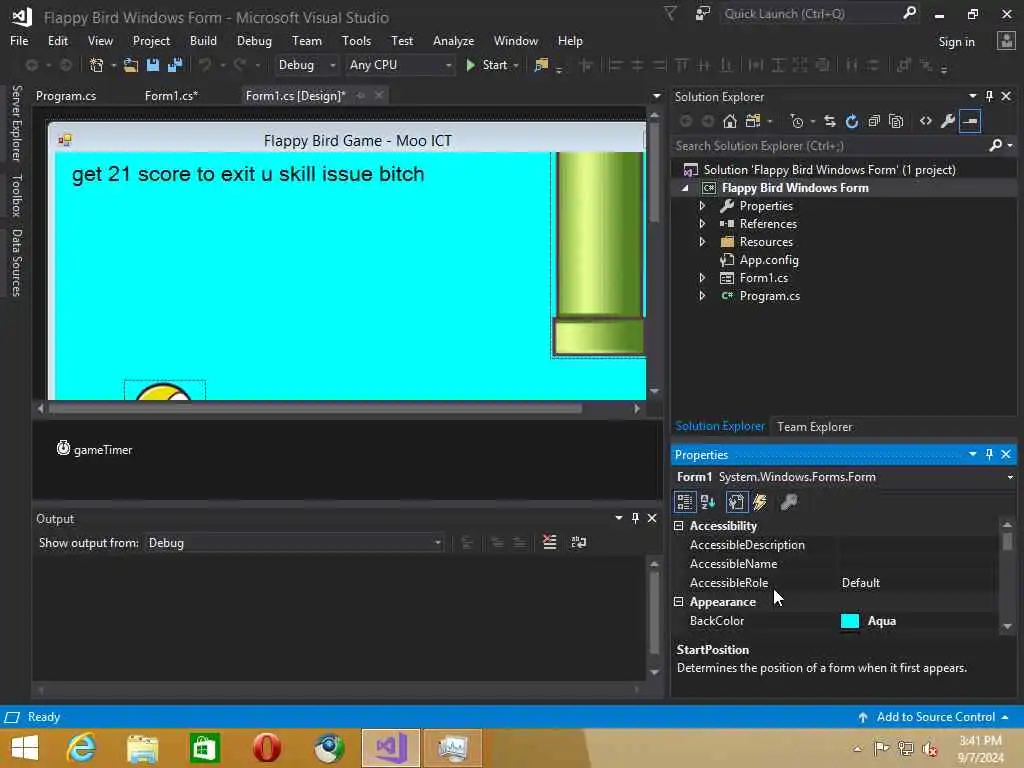The height and width of the screenshot is (768, 1024).
Task: Open the Build menu
Action: click(203, 40)
